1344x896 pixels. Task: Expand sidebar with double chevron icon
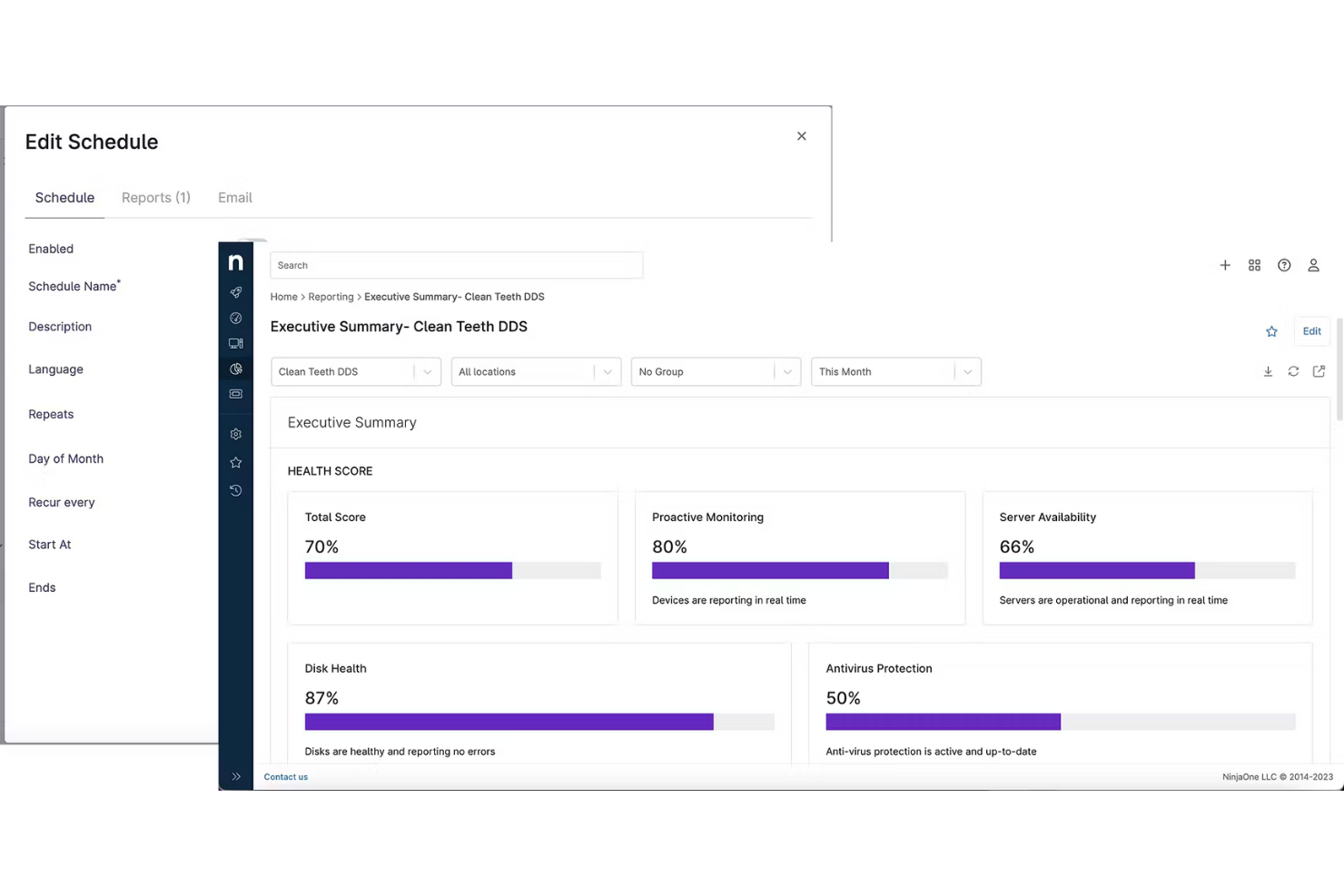coord(236,776)
